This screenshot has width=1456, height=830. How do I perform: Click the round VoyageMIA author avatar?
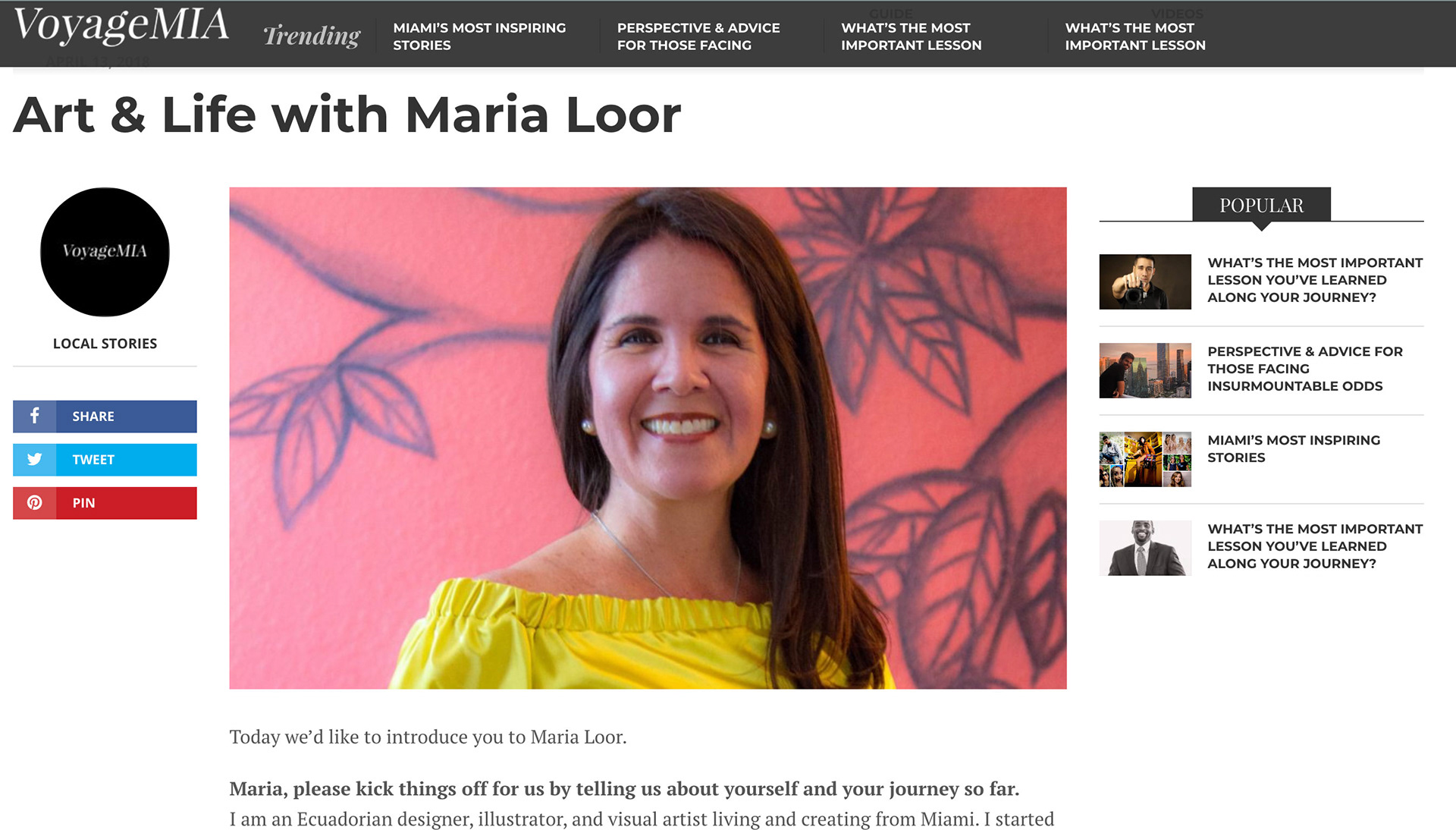click(105, 252)
